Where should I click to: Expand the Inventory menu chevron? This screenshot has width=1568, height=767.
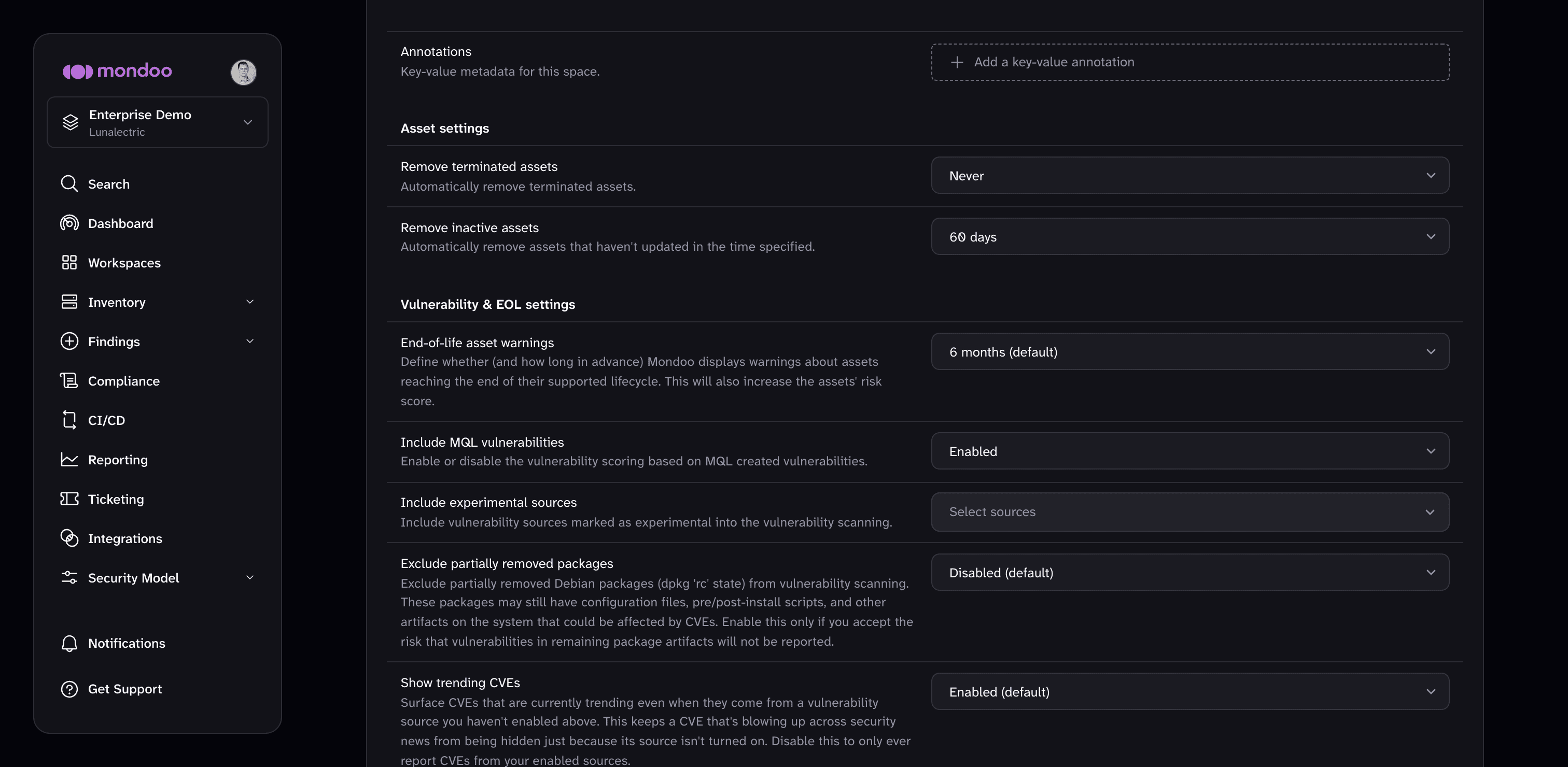(249, 302)
